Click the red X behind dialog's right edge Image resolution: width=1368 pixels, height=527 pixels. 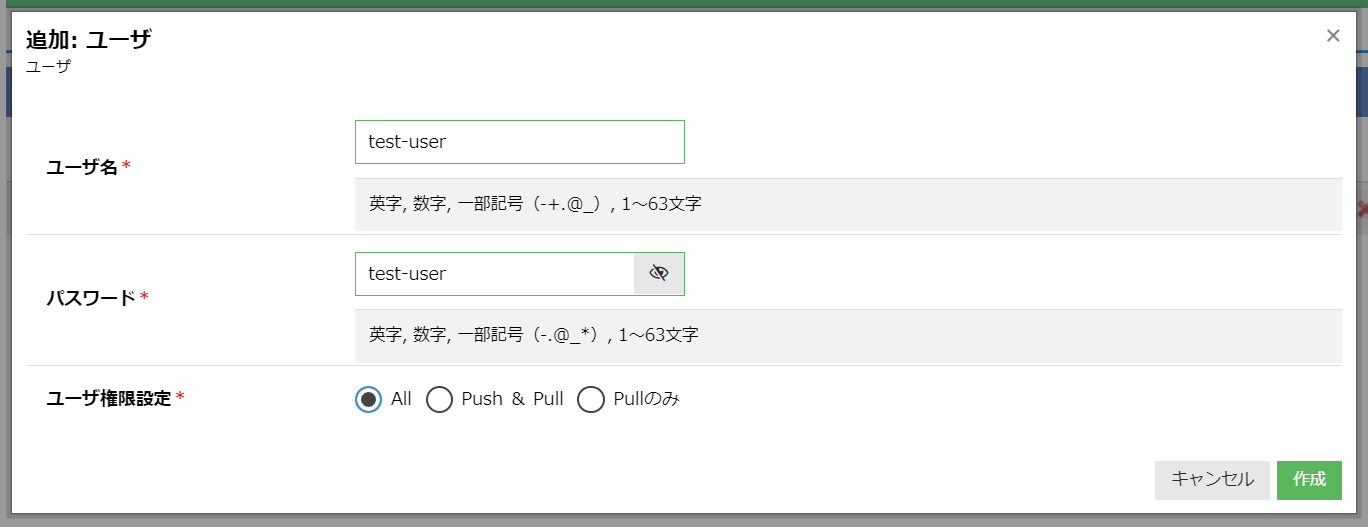pos(1362,209)
